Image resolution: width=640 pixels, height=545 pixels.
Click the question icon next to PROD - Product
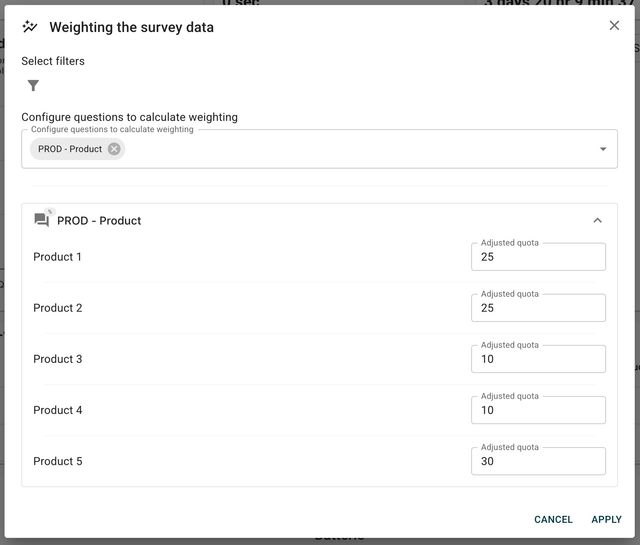pyautogui.click(x=42, y=220)
